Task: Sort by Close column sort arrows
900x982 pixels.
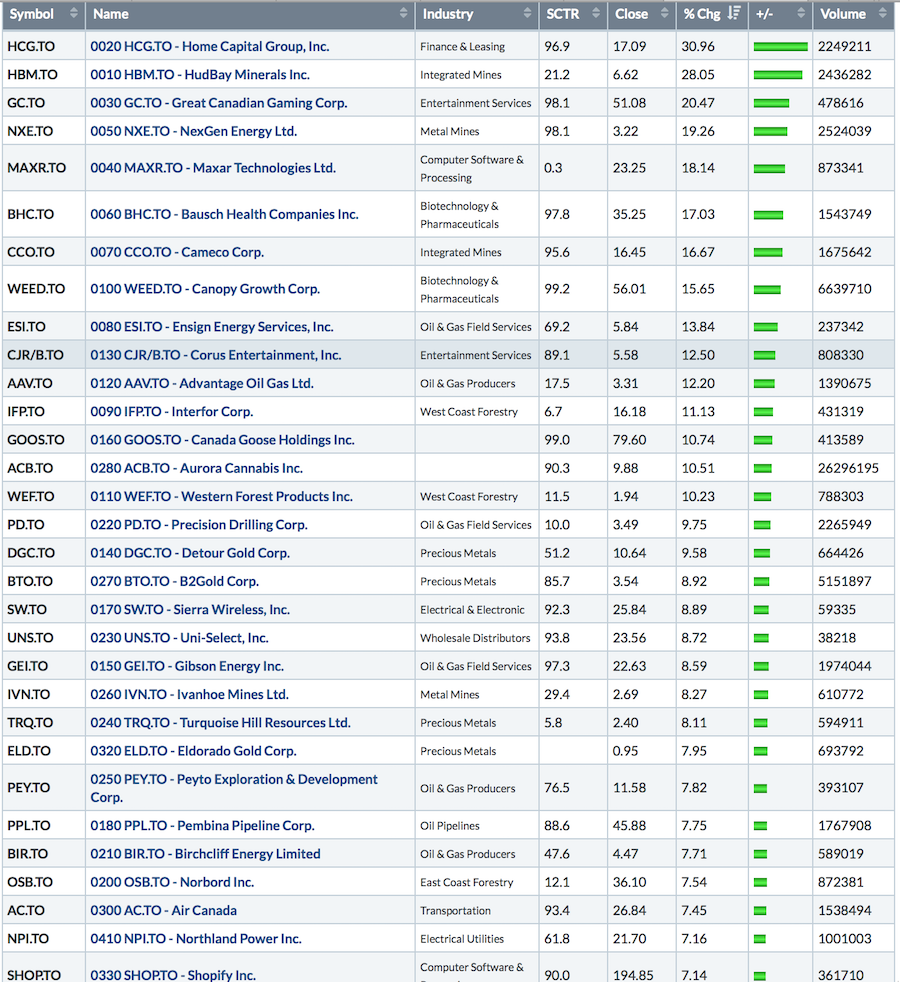Action: pos(665,14)
